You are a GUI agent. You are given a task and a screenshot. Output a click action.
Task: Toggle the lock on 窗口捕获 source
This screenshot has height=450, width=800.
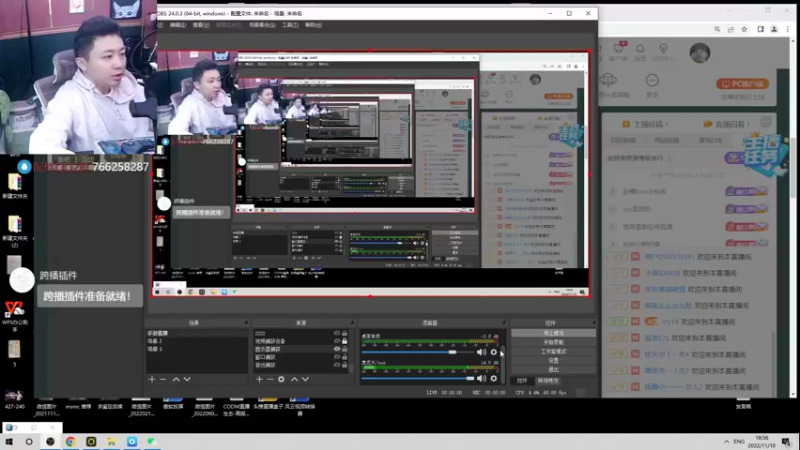pos(344,357)
